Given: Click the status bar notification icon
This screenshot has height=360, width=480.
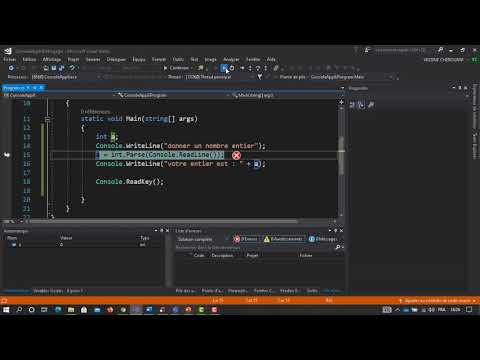Looking at the screenshot, I should [x=4, y=300].
